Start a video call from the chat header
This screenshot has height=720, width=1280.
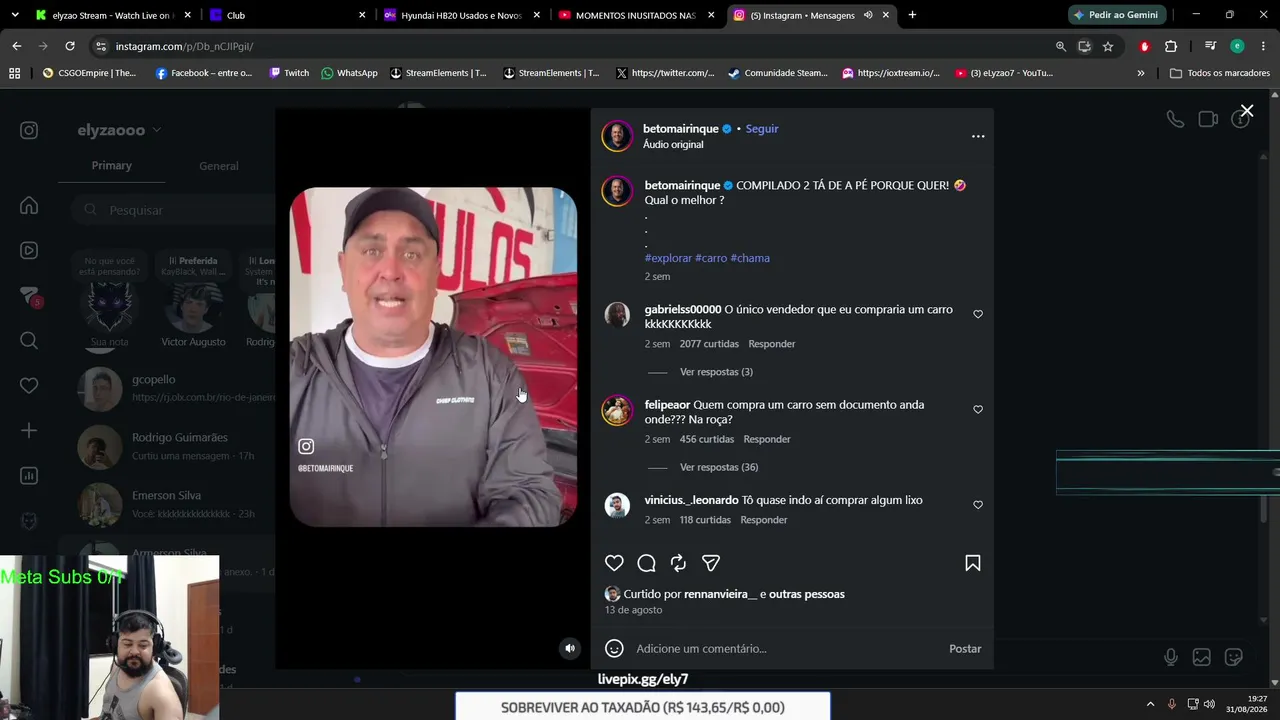coord(1208,120)
